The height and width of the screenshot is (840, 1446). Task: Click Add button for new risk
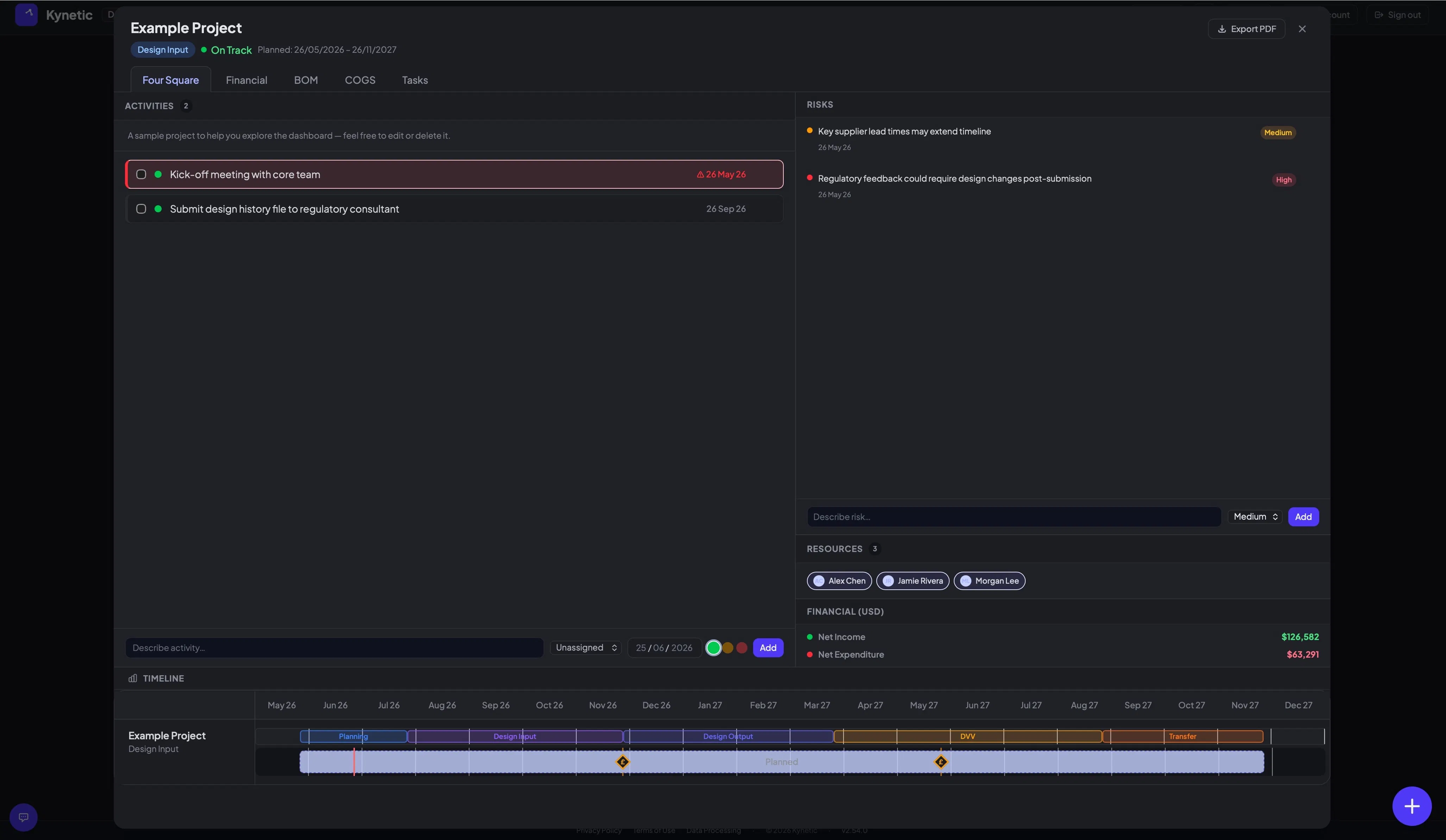pos(1303,517)
